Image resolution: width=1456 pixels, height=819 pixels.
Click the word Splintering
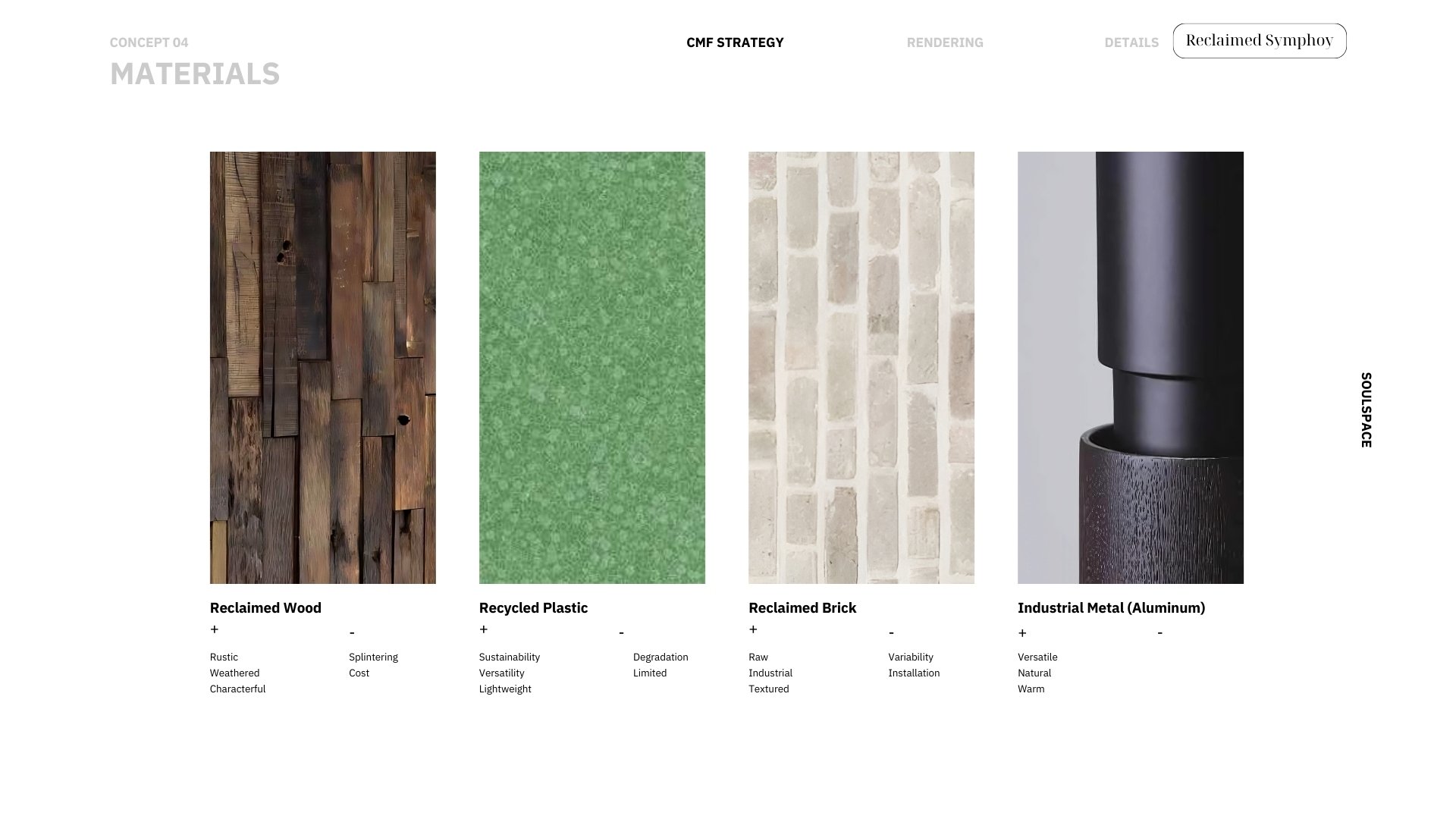tap(373, 657)
